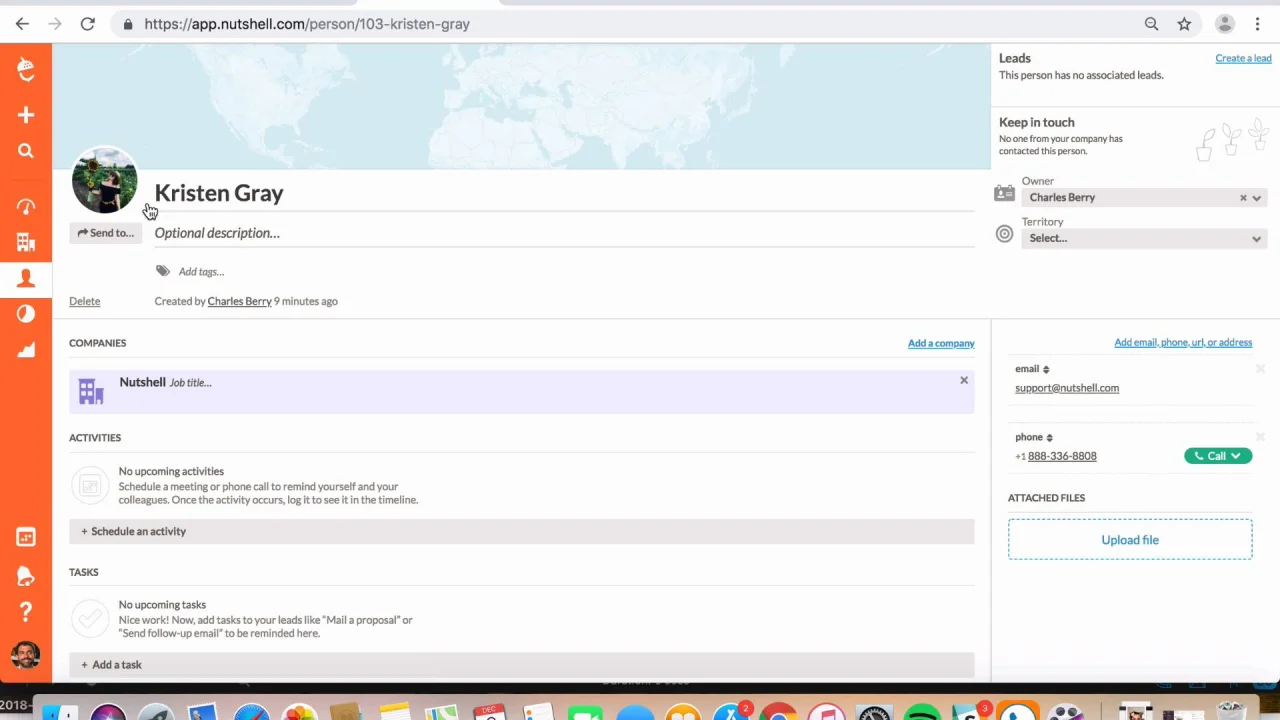Screen dimensions: 1280x720
Task: Open user avatar menu at sidebar bottom
Action: (26, 655)
